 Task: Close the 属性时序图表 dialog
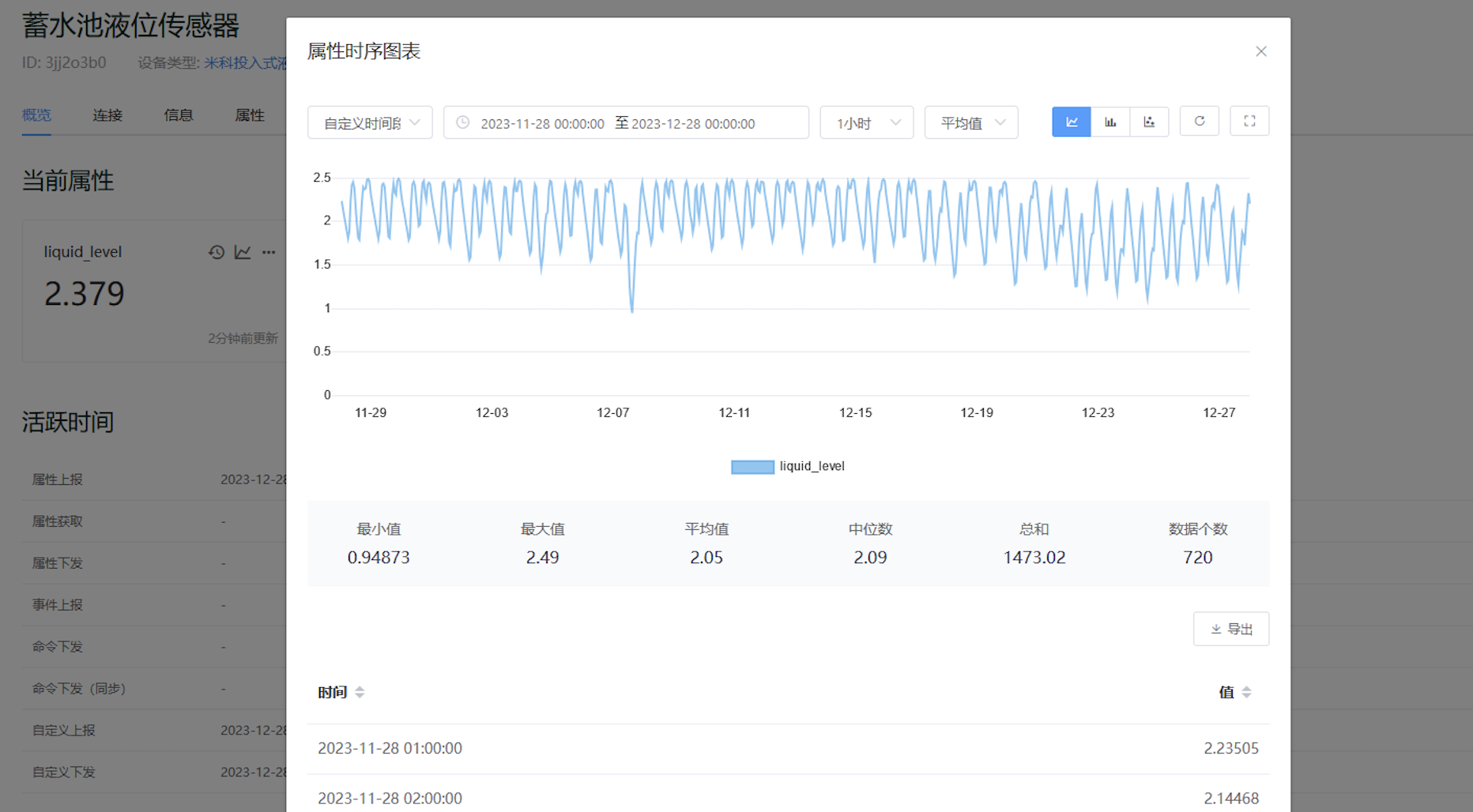pos(1260,51)
